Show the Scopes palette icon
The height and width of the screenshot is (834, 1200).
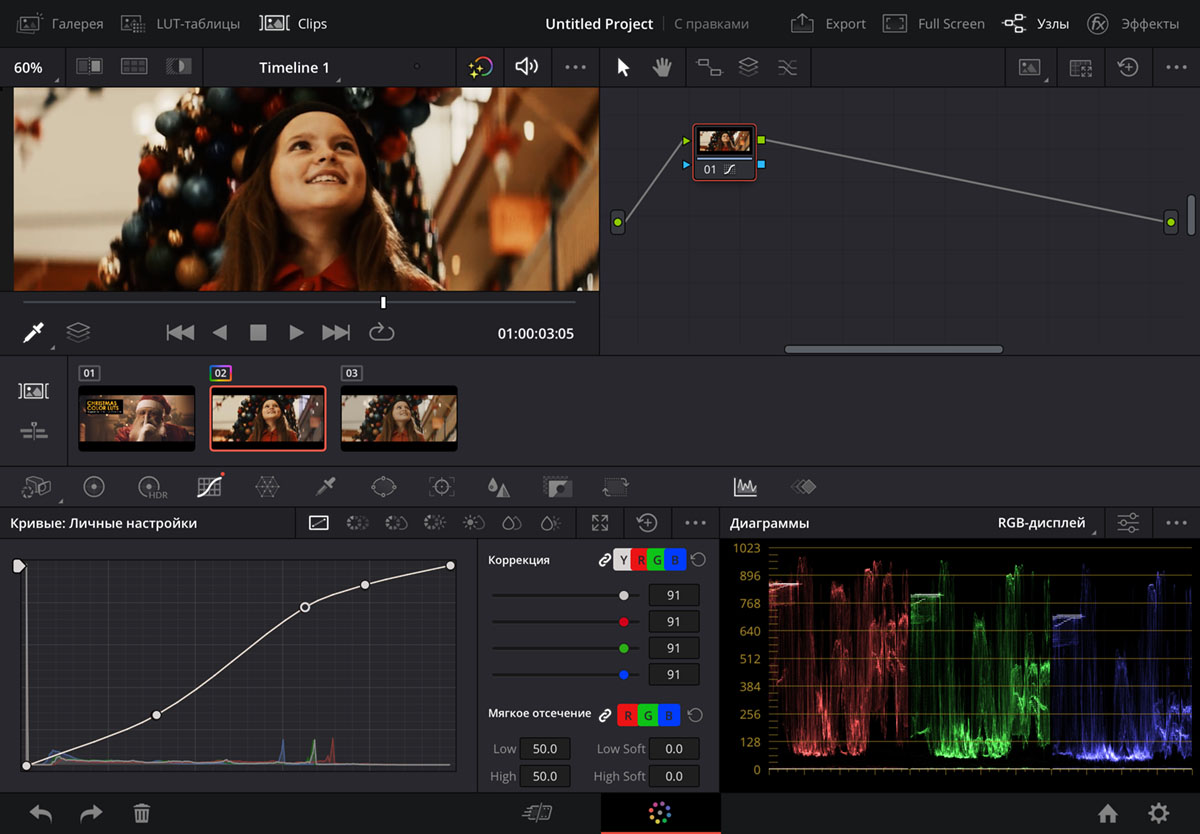pos(745,487)
